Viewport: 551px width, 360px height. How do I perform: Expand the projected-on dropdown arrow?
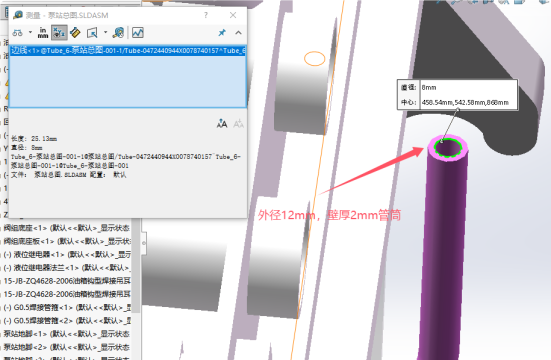[105, 33]
